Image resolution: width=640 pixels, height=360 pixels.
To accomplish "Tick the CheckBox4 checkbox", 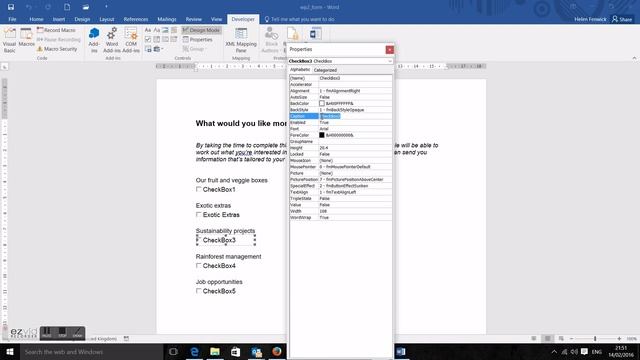I will 199,266.
